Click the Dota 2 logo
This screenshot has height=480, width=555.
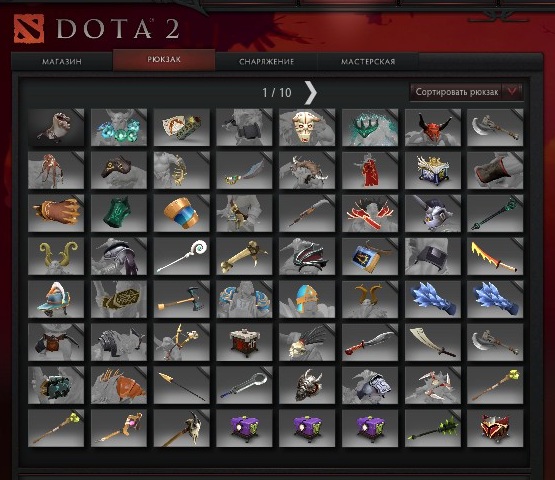97,28
